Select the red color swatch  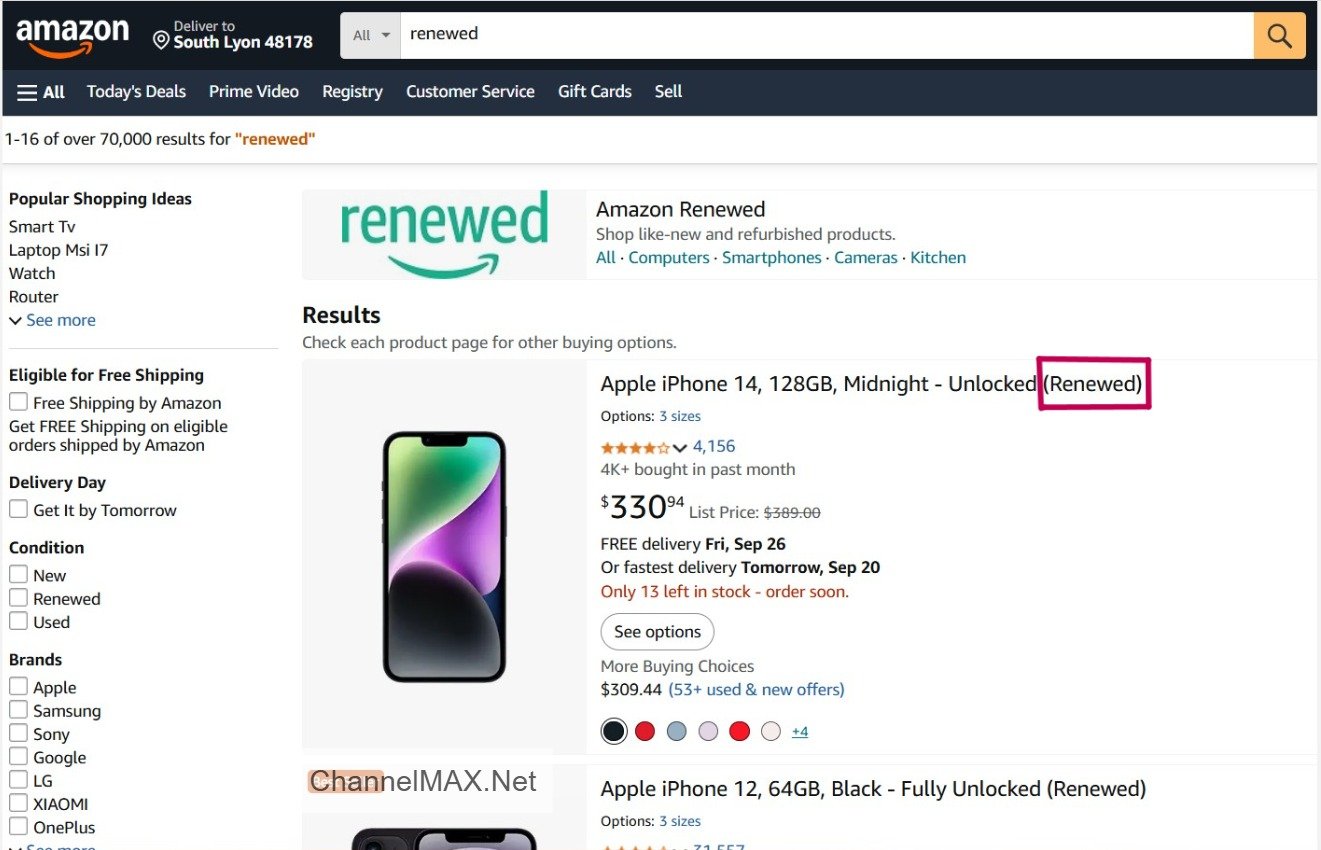pyautogui.click(x=645, y=731)
